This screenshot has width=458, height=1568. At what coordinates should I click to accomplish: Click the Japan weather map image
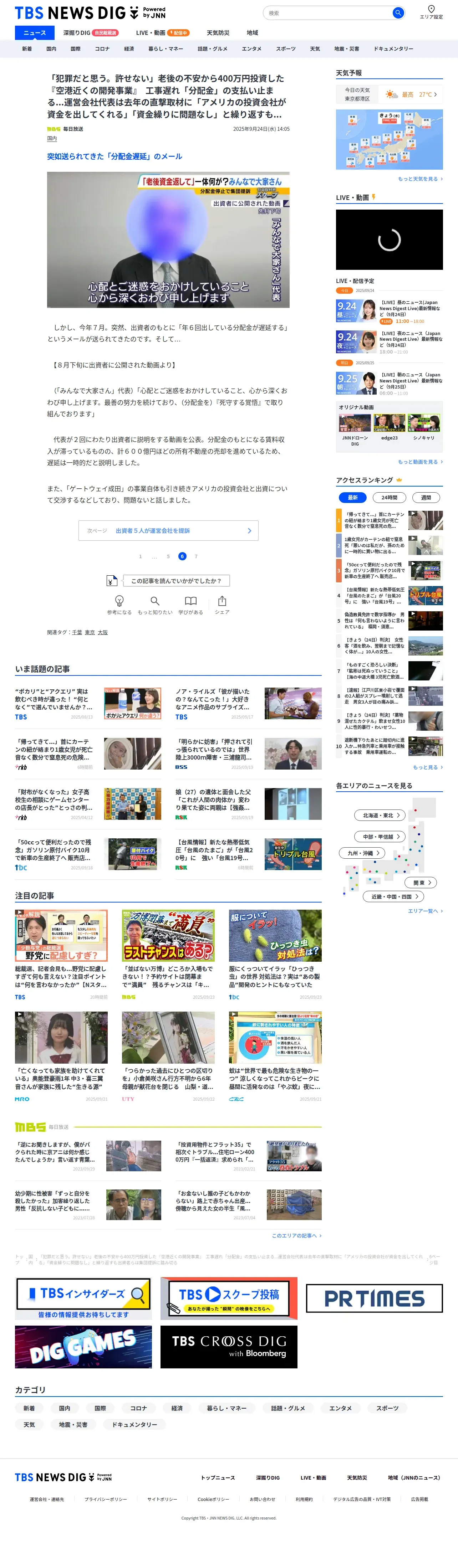coord(389,139)
